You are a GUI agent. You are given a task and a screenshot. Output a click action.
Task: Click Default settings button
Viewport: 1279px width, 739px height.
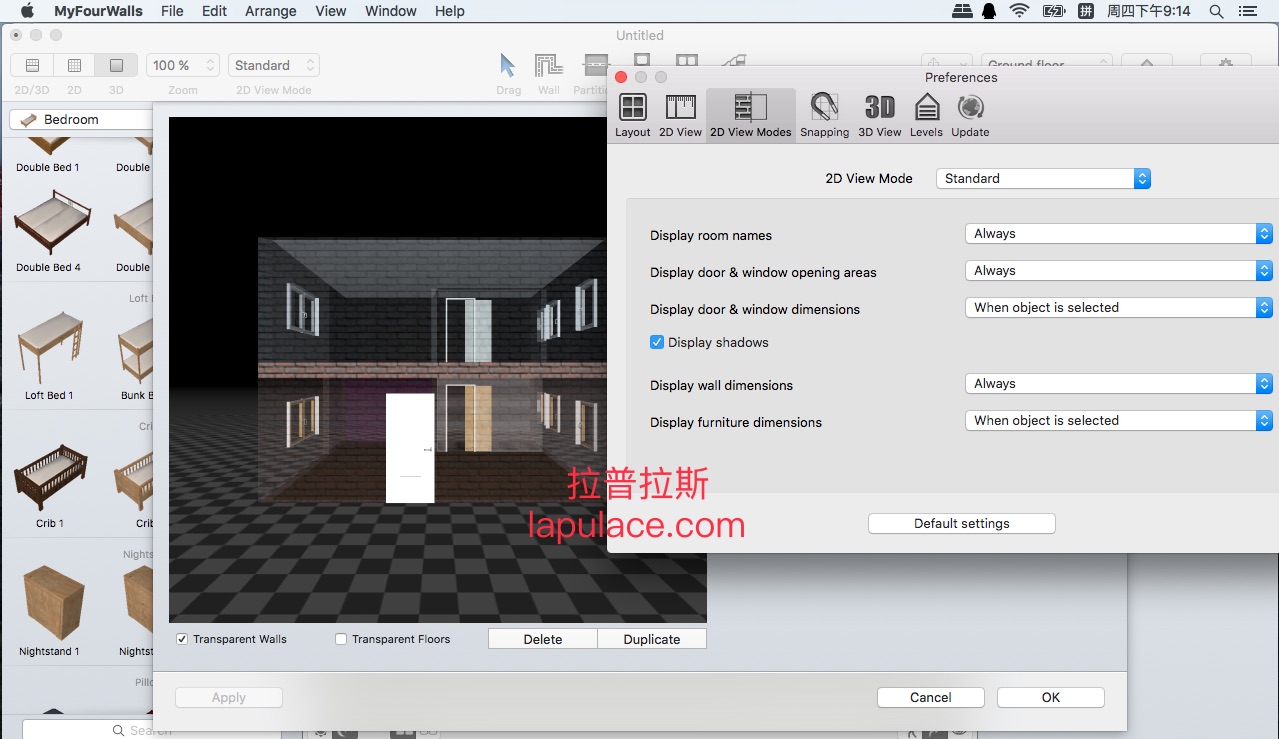click(x=962, y=524)
